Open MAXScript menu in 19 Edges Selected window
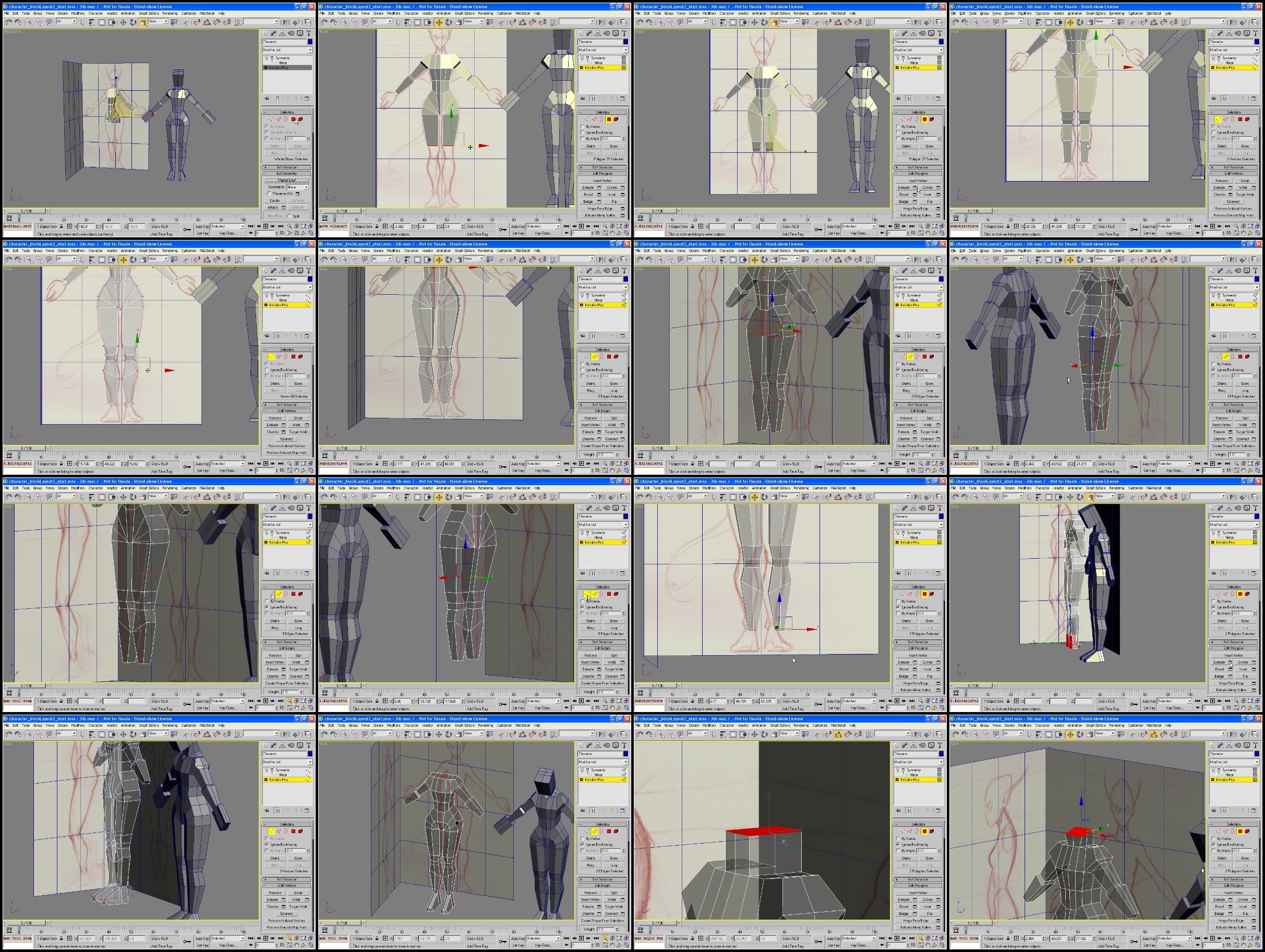Image resolution: width=1265 pixels, height=952 pixels. (1154, 250)
